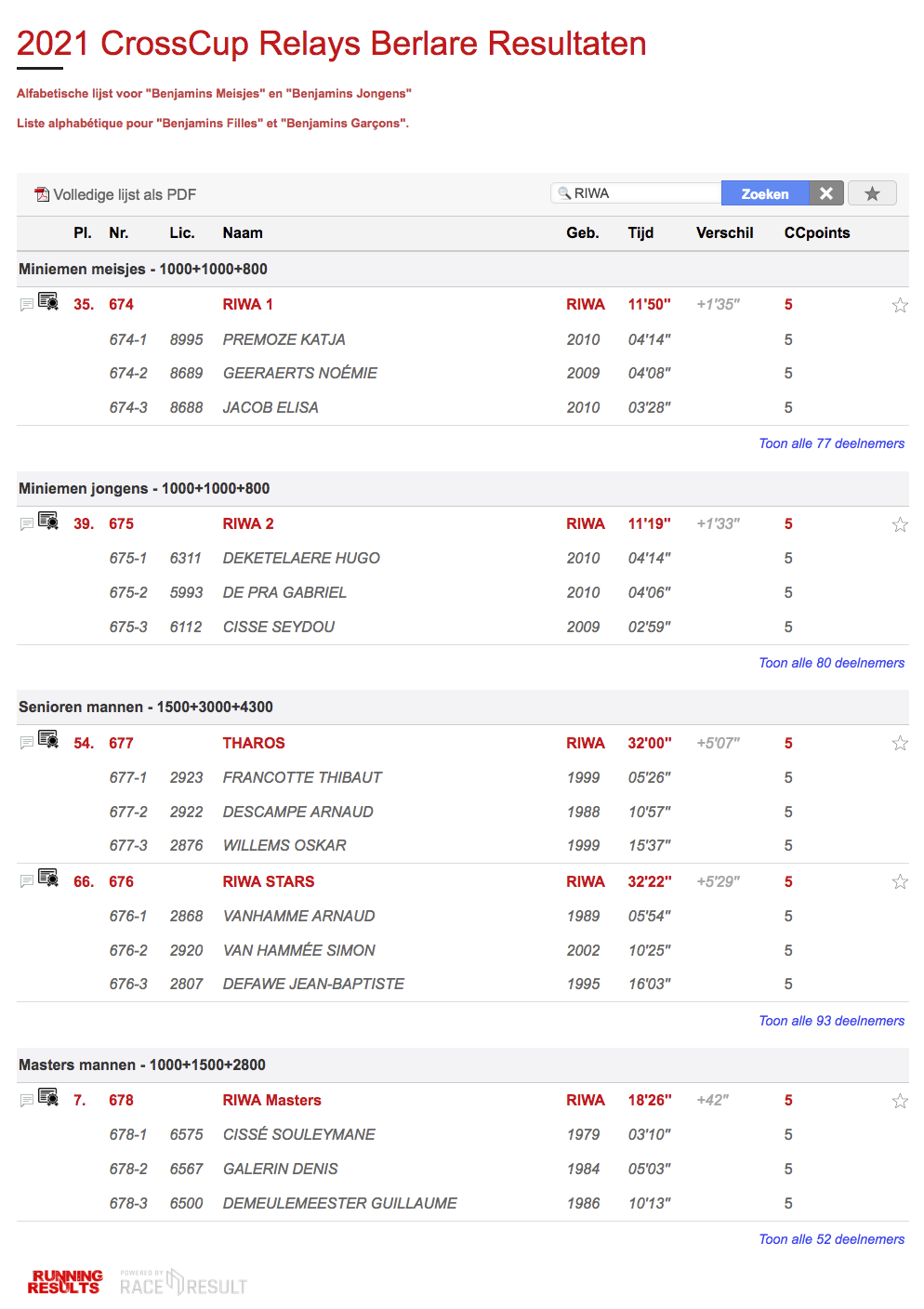
Task: Click the Verschil column header
Action: pos(725,233)
